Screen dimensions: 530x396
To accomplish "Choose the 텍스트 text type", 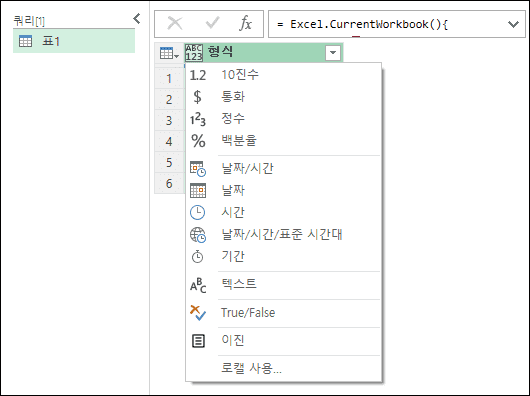I will (283, 284).
